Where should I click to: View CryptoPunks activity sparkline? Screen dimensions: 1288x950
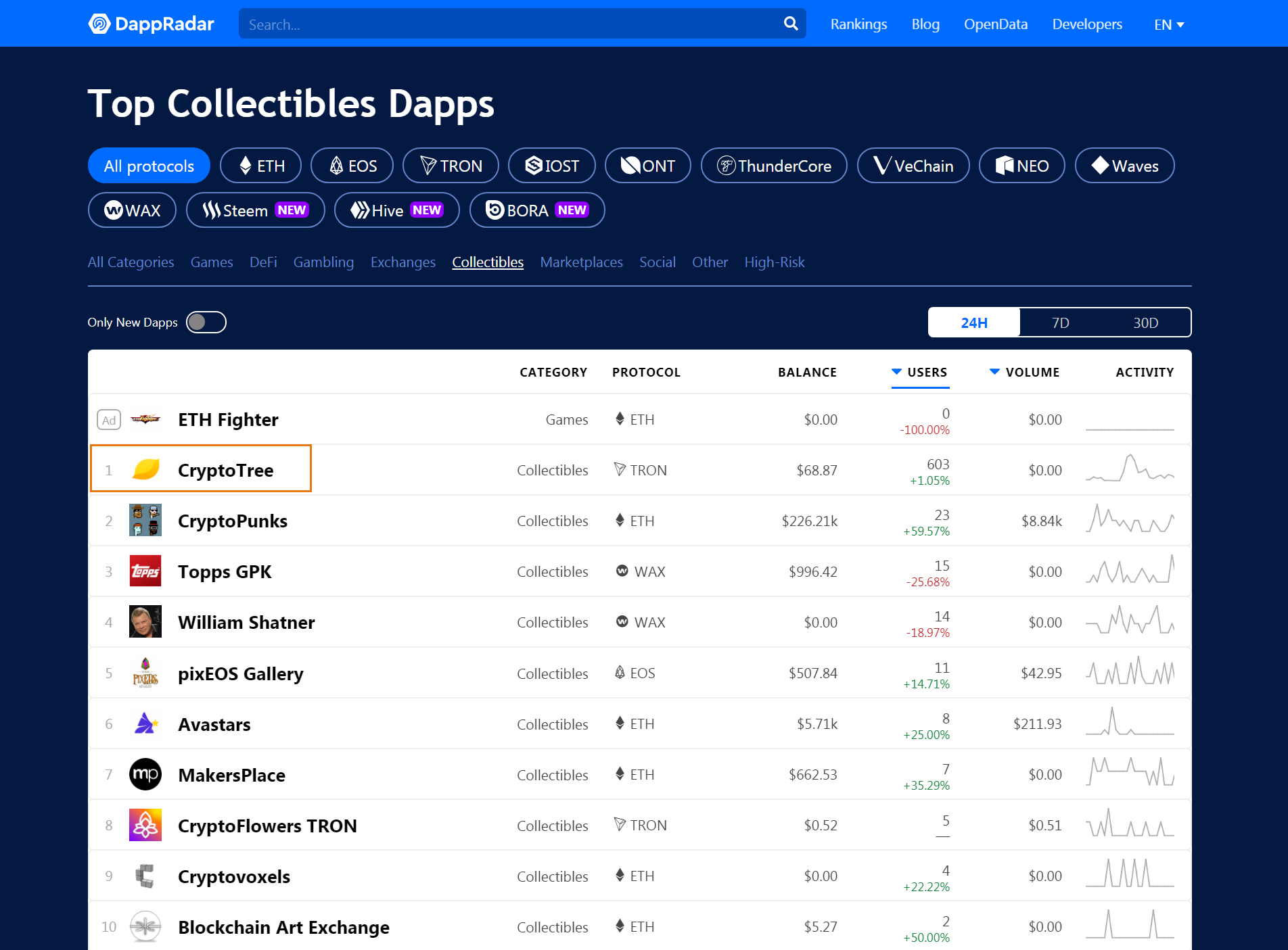(x=1130, y=519)
